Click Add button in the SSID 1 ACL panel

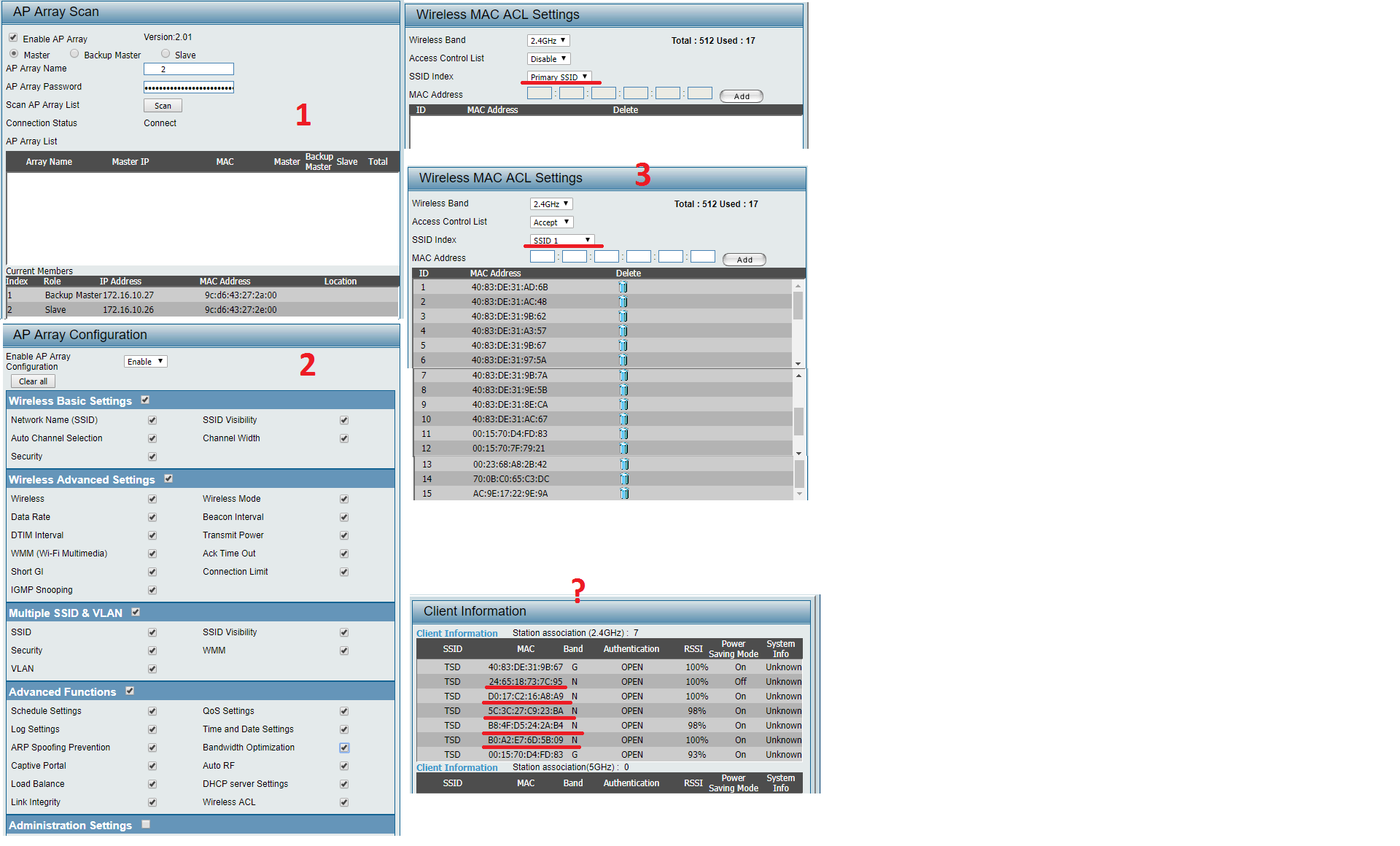[x=744, y=260]
